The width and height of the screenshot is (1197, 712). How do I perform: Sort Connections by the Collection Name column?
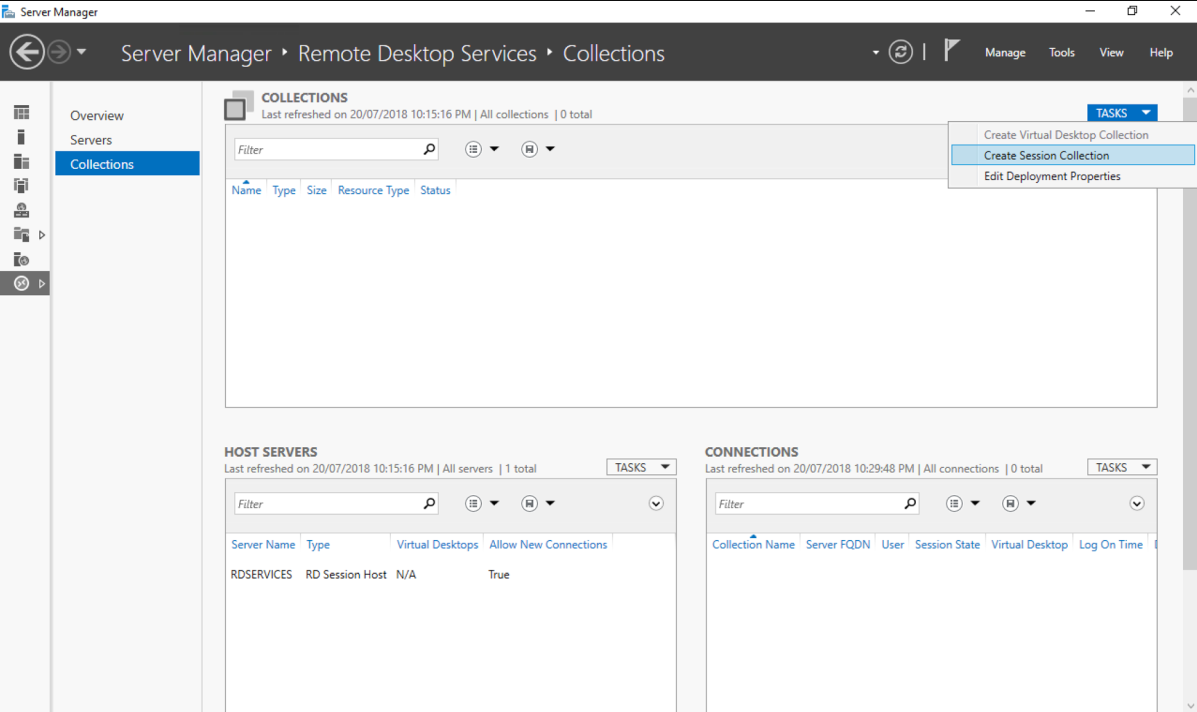[753, 544]
